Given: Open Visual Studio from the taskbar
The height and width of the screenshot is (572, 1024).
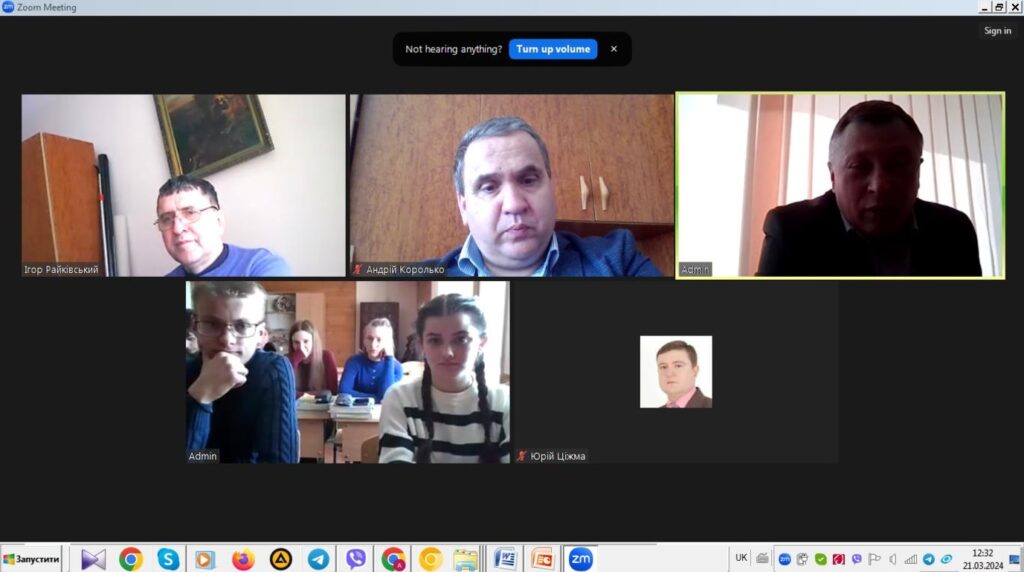Looking at the screenshot, I should pyautogui.click(x=93, y=559).
